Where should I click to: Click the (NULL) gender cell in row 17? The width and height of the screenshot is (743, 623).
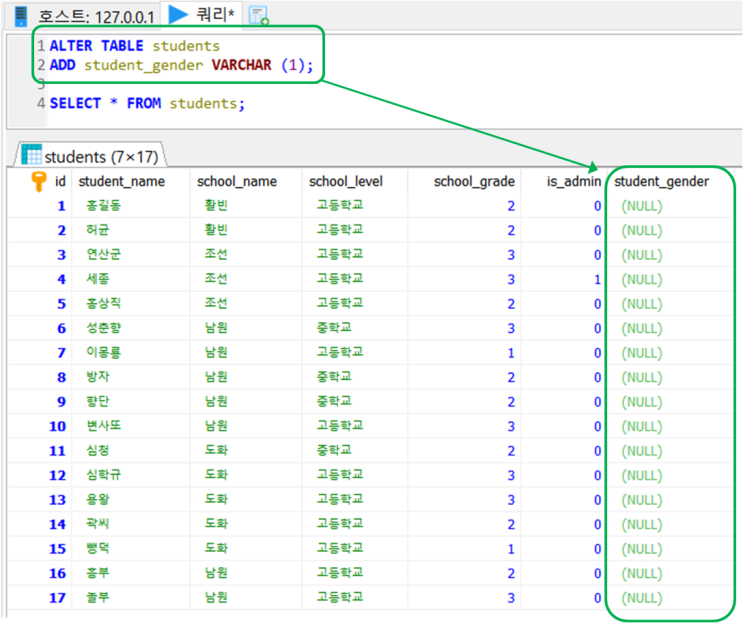click(x=642, y=598)
